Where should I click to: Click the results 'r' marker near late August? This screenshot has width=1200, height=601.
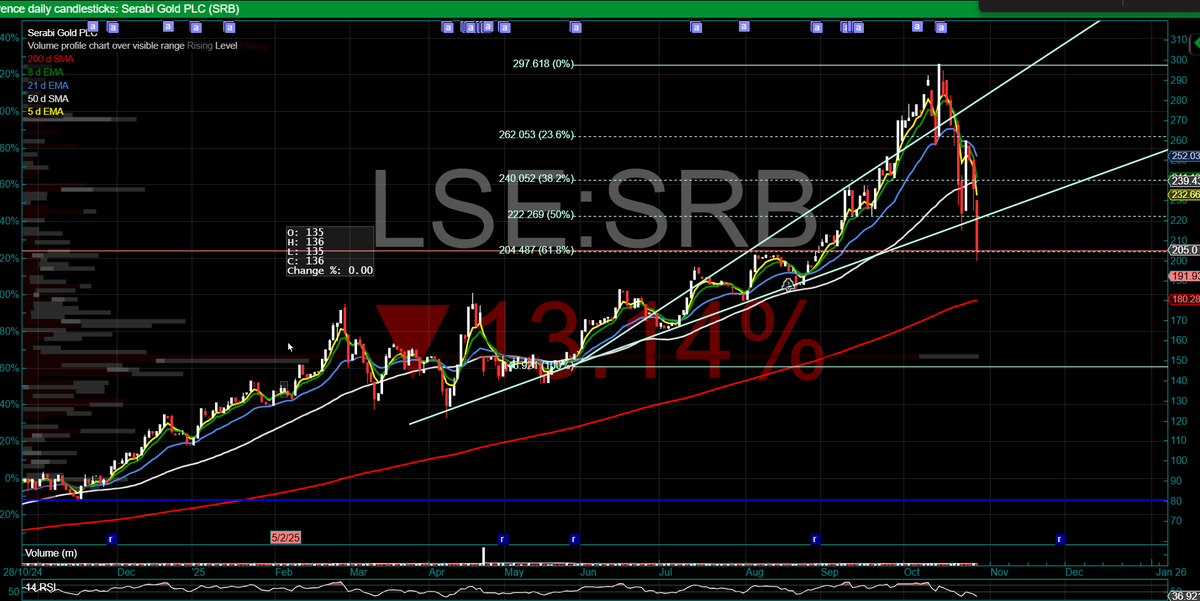[x=816, y=539]
